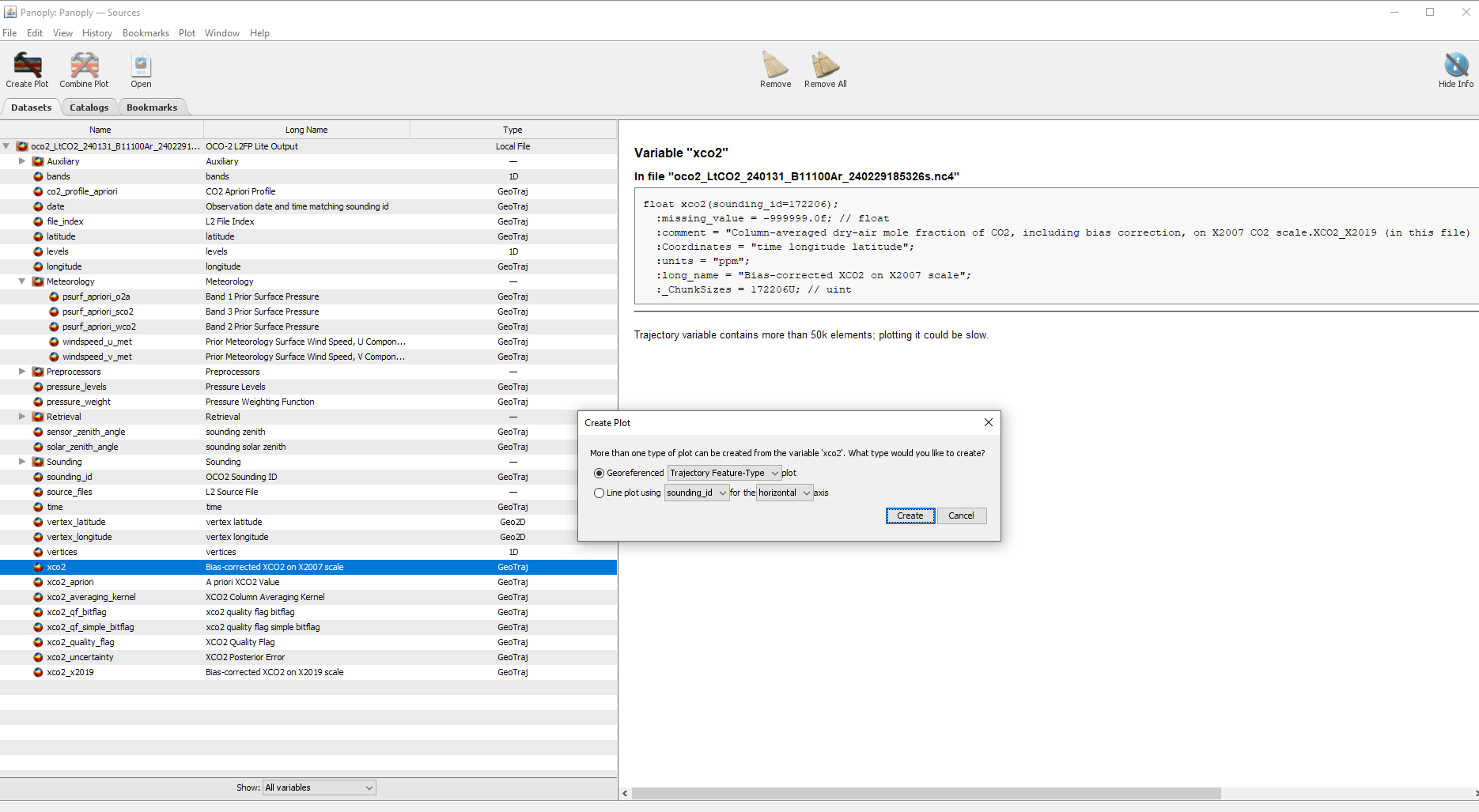The image size is (1479, 812).
Task: Click the info panel horizontal scrollbar thumb
Action: point(926,793)
